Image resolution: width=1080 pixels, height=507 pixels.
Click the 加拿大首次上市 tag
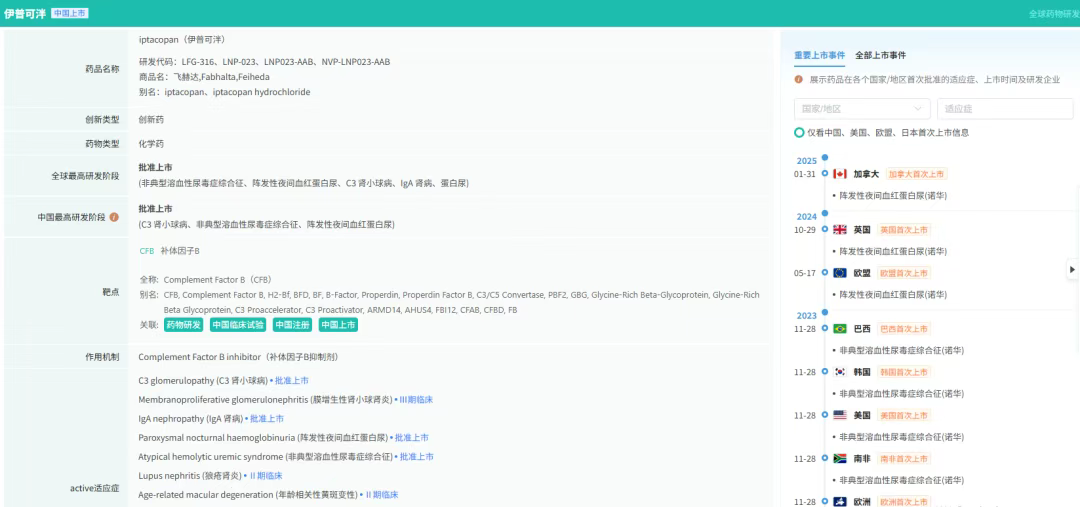[916, 174]
